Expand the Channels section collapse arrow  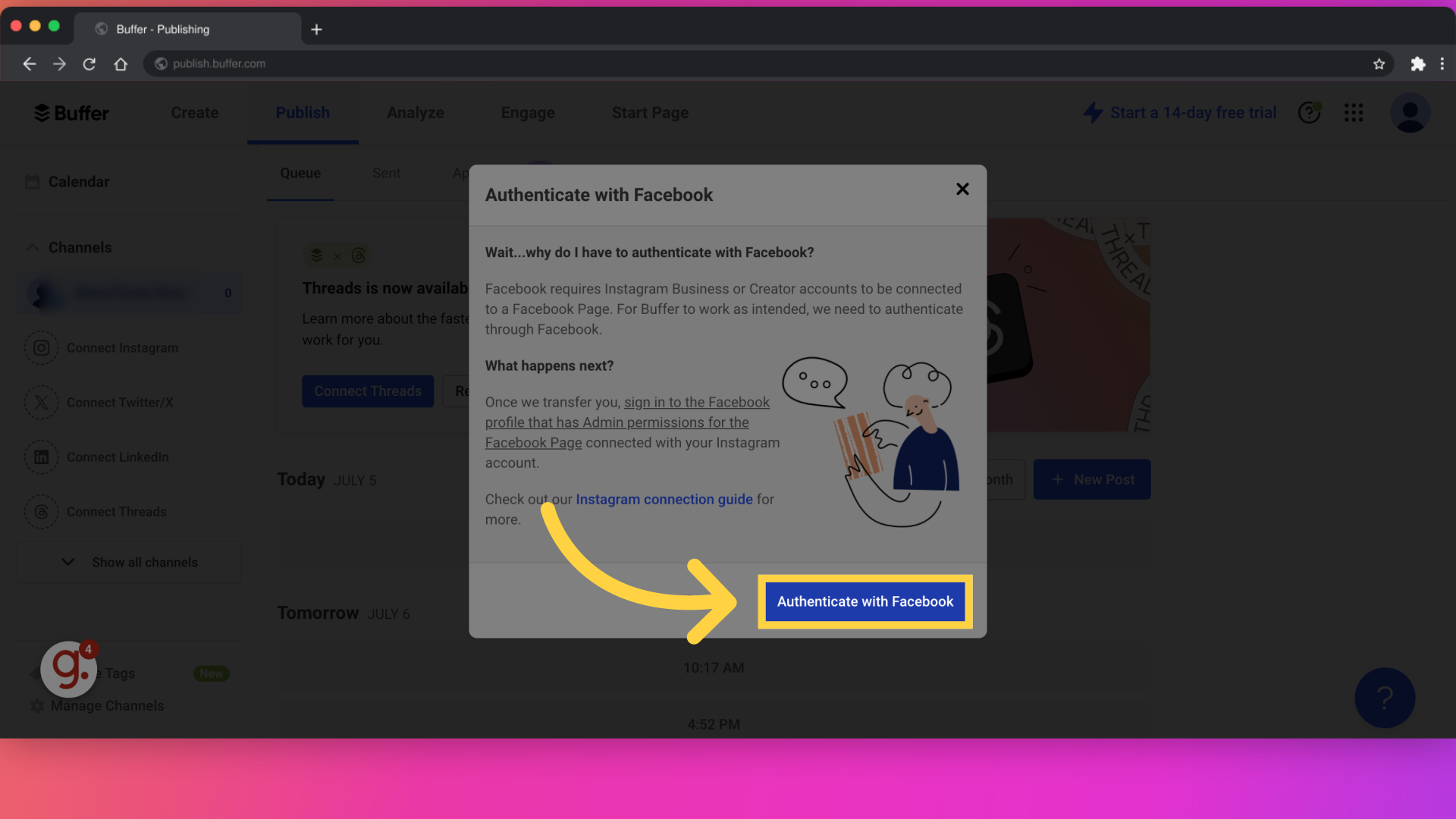[x=32, y=247]
